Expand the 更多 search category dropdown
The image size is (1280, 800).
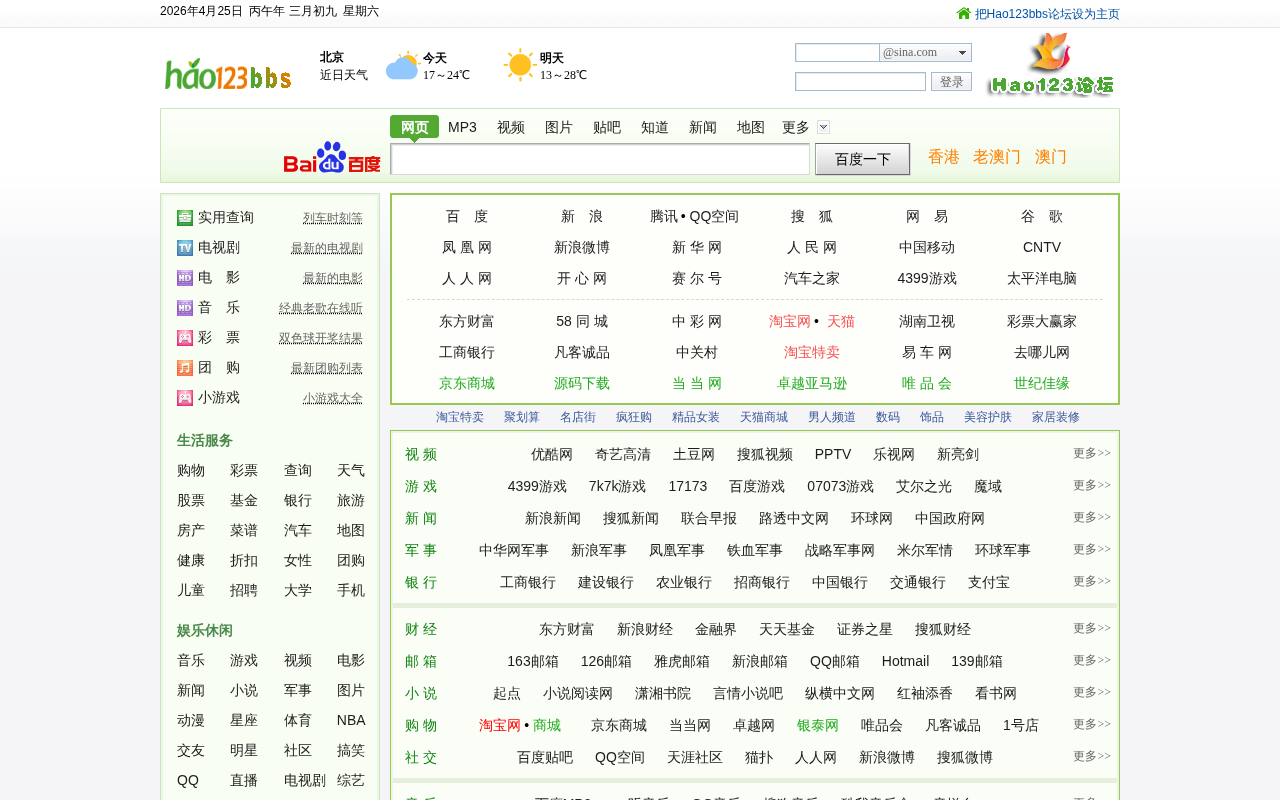pos(823,127)
